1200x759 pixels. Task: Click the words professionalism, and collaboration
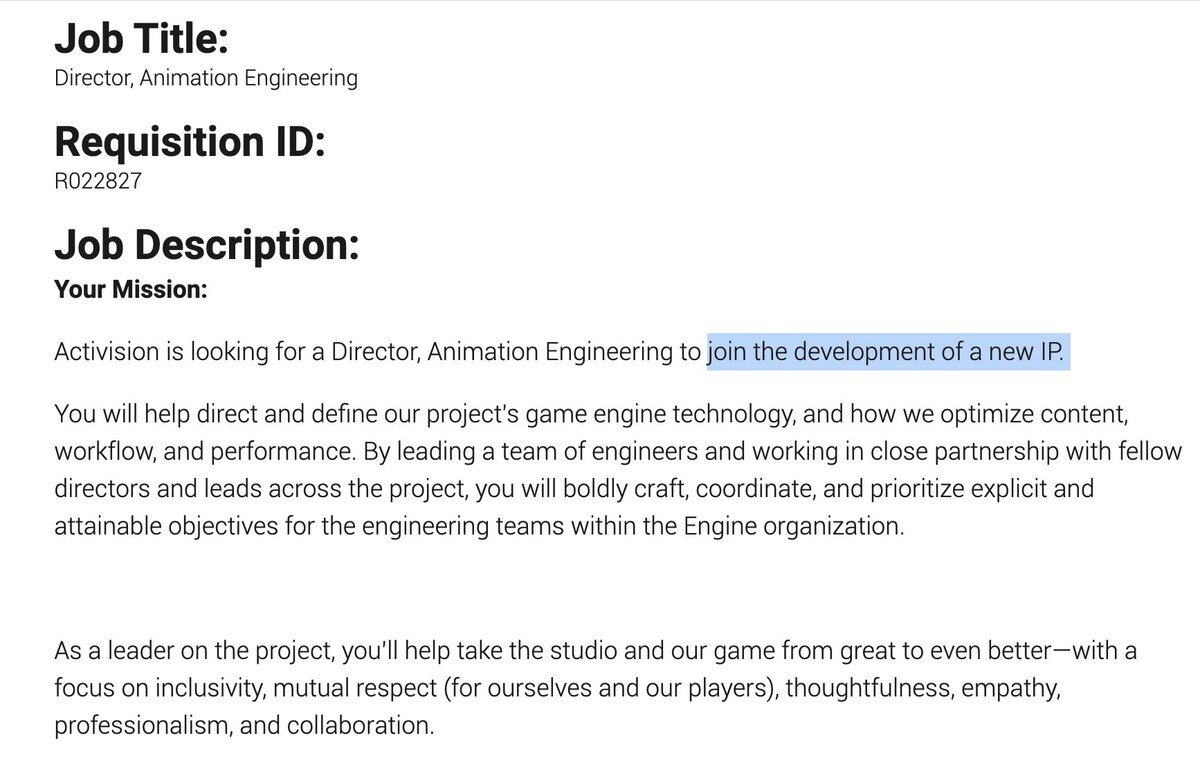(x=244, y=726)
